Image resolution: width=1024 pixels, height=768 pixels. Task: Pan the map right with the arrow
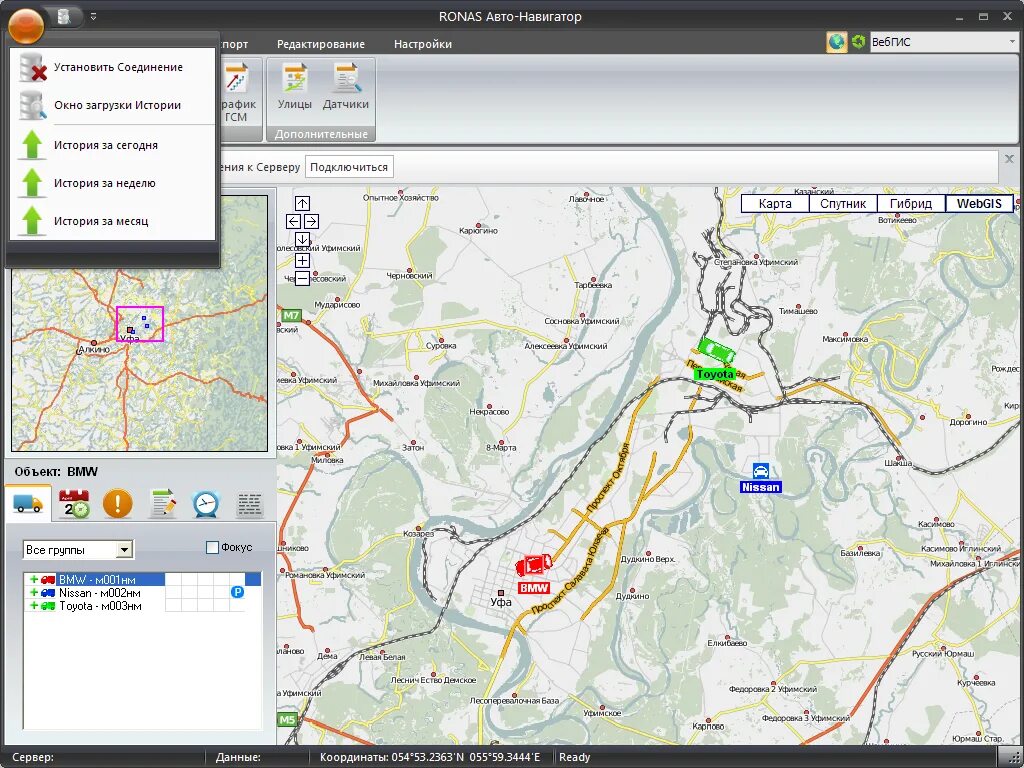pos(312,221)
